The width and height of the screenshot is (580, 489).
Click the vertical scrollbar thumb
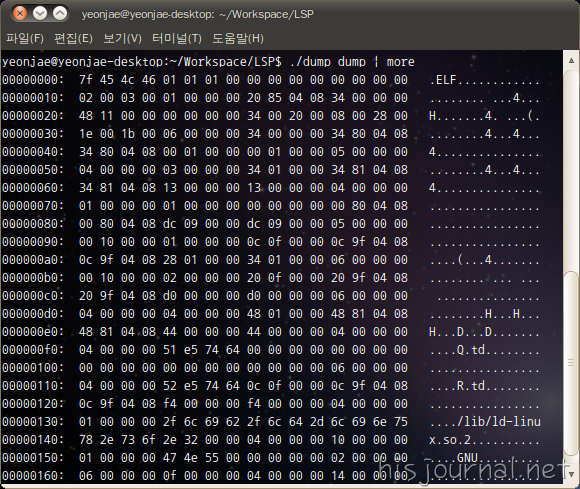pos(571,363)
